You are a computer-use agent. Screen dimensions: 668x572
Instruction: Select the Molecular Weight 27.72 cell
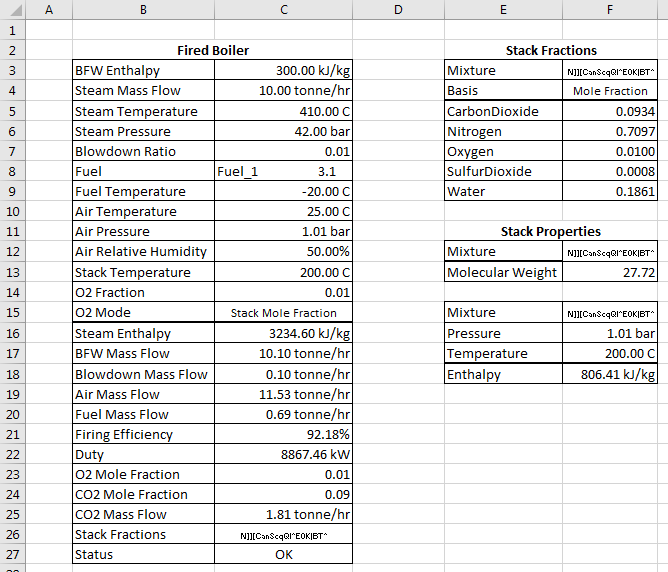pos(610,272)
